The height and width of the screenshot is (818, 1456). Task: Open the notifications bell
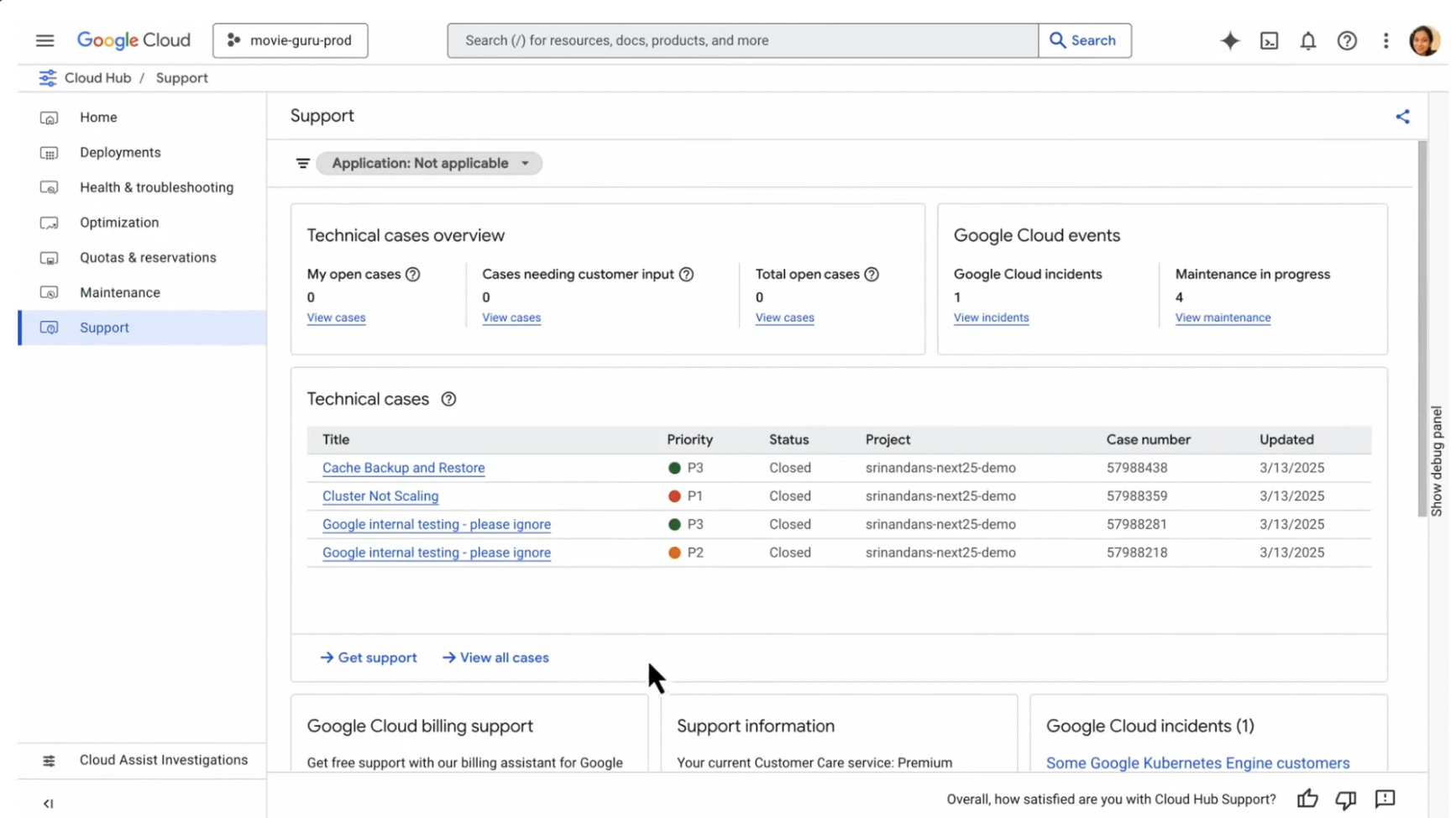pos(1307,40)
